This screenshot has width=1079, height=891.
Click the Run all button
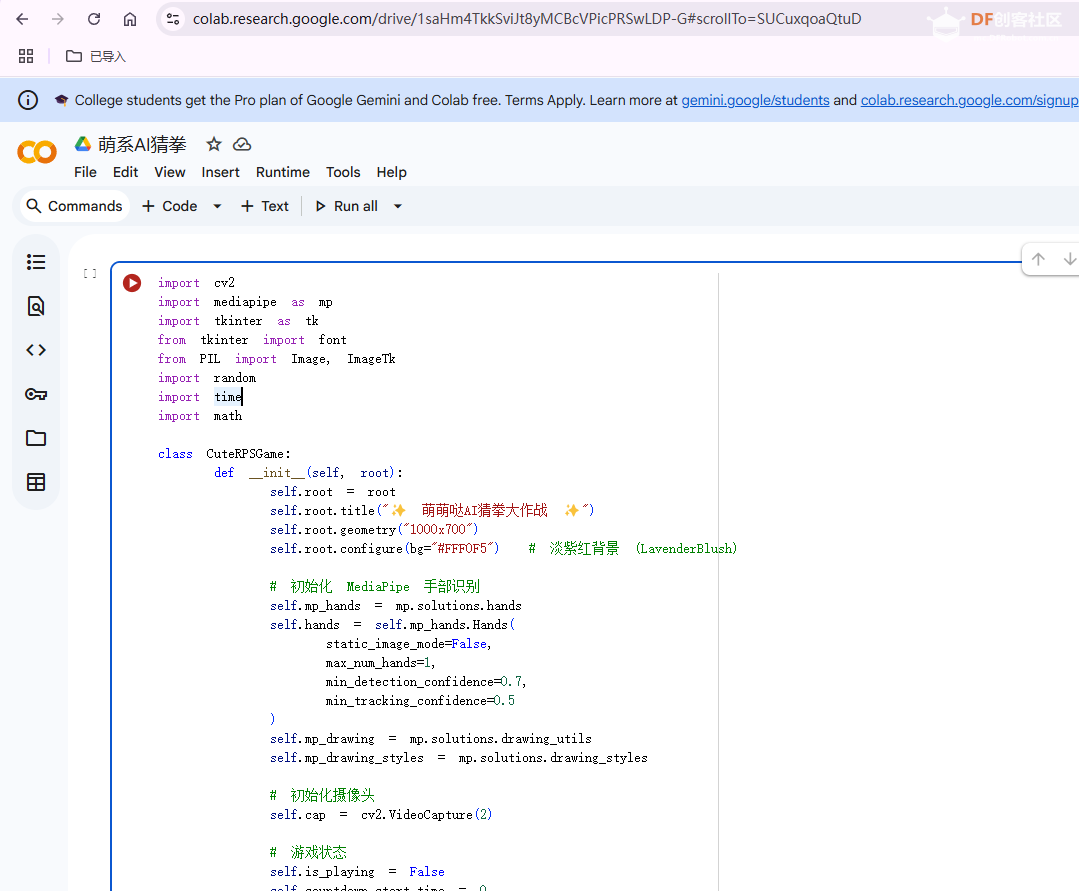(346, 206)
